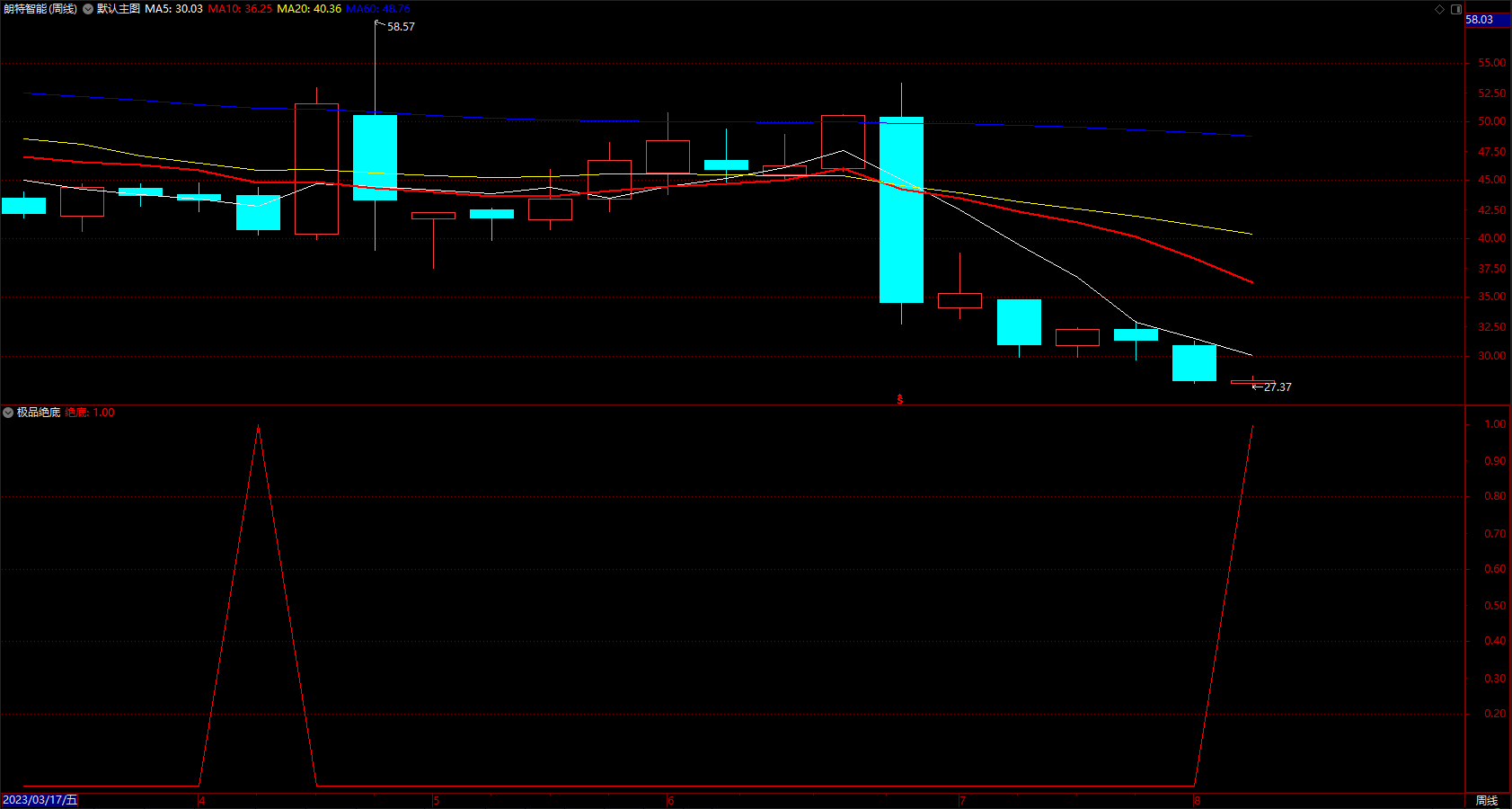Click month marker 8 on the timeline

coord(1198,800)
